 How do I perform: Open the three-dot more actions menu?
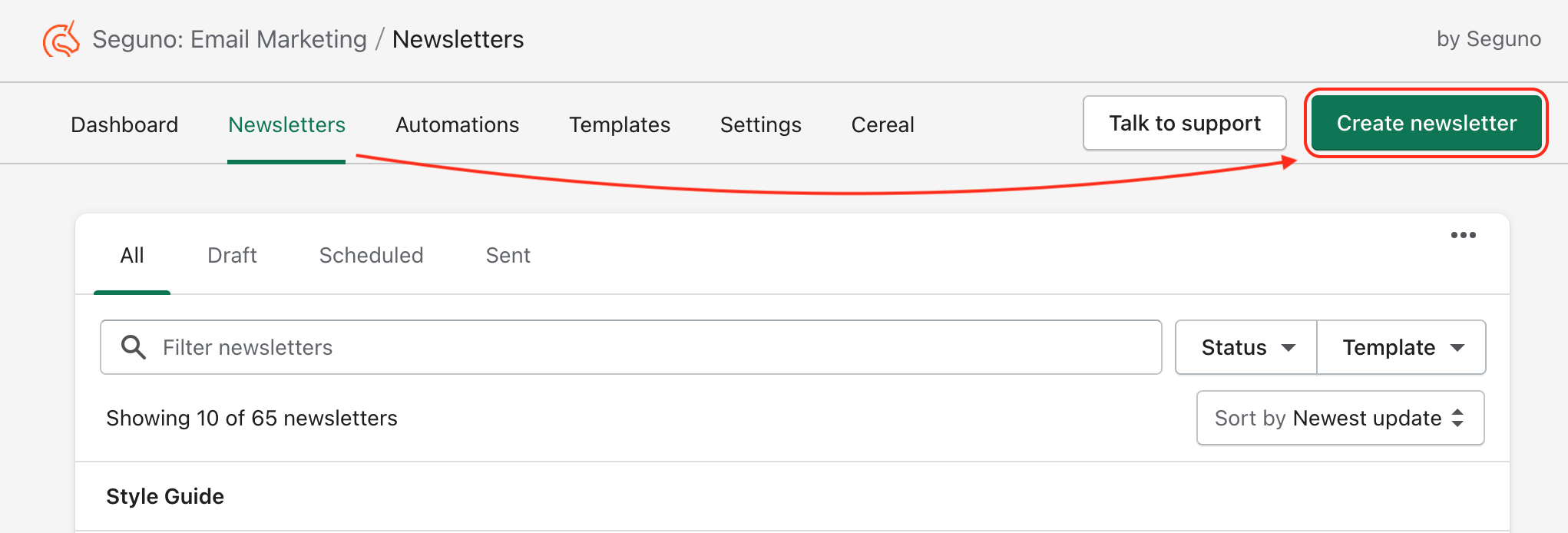[1463, 235]
